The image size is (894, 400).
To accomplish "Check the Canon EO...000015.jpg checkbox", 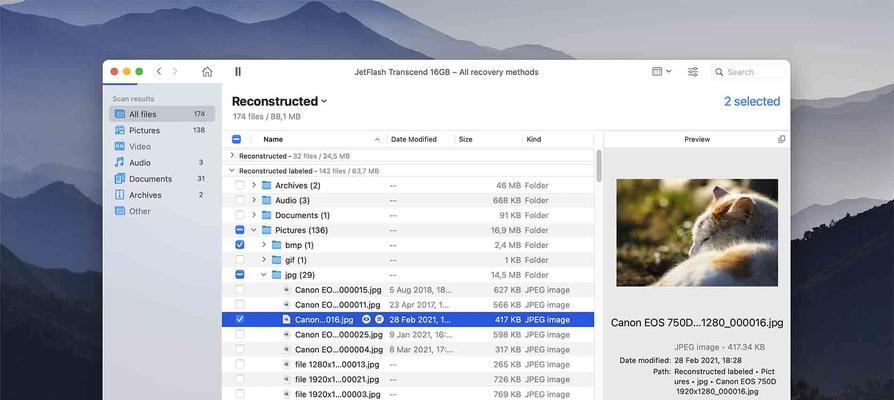I will [239, 289].
